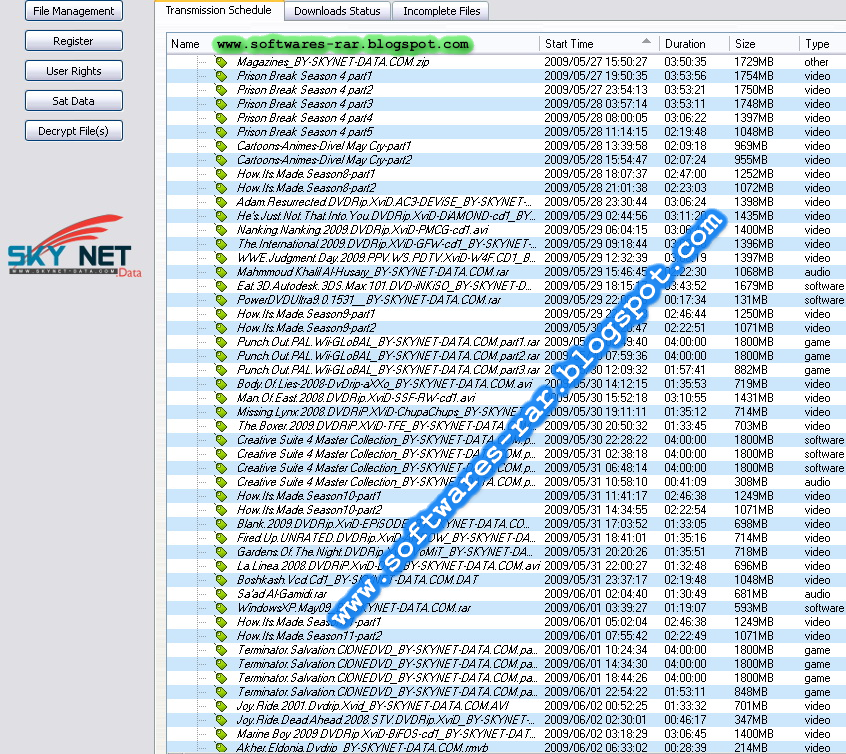
Task: Click duration value 00:17:34
Action: 685,301
